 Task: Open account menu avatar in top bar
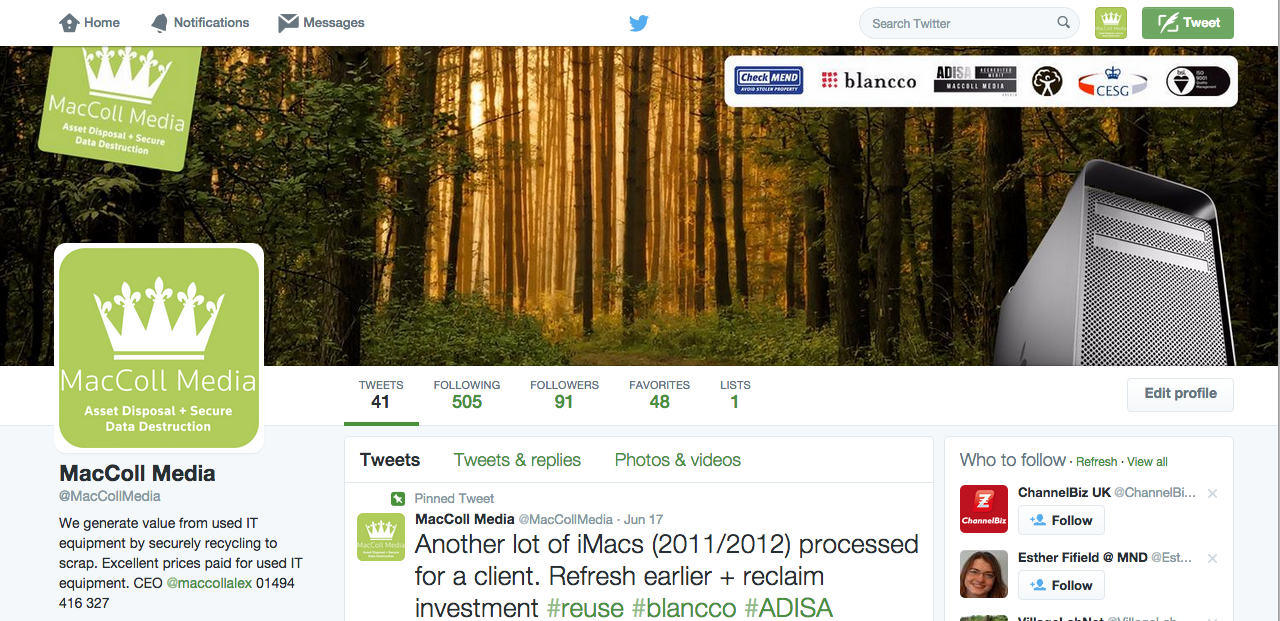tap(1111, 23)
